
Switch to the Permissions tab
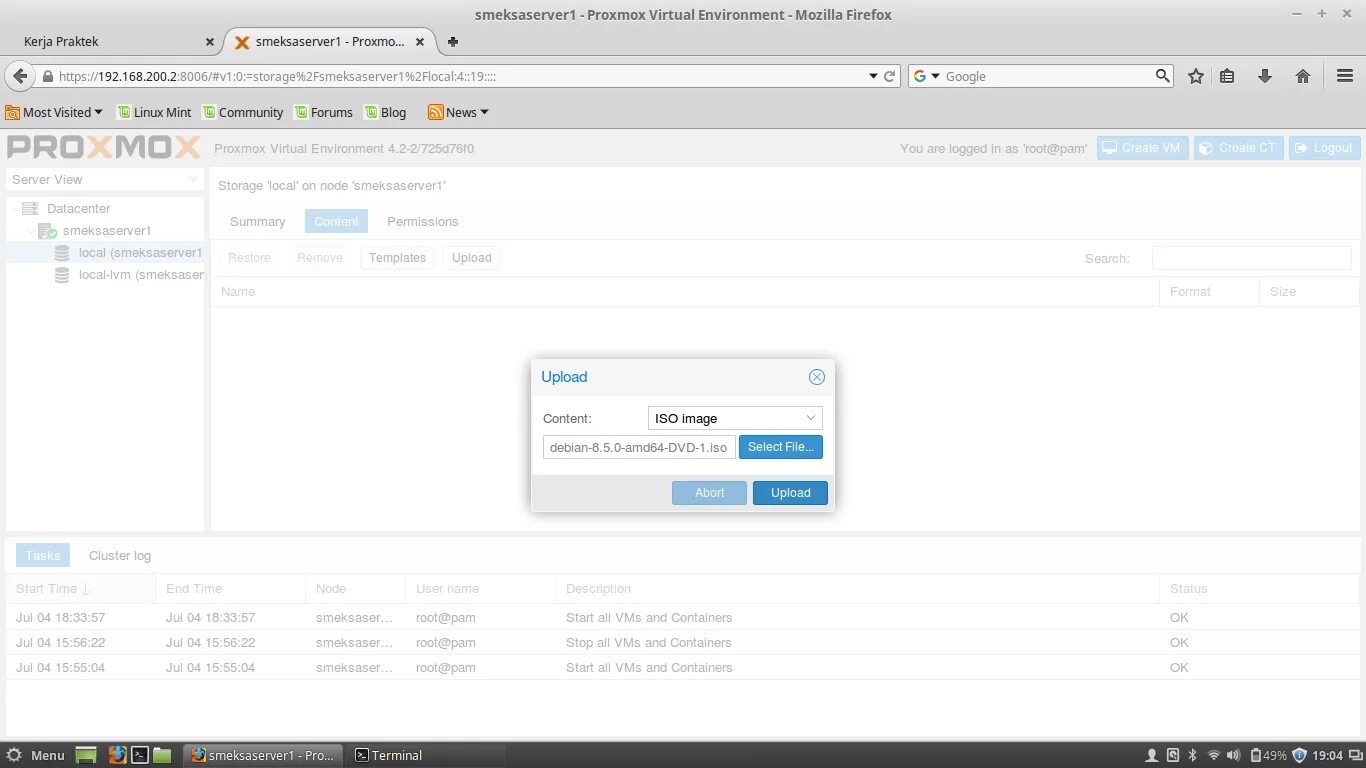(x=422, y=222)
